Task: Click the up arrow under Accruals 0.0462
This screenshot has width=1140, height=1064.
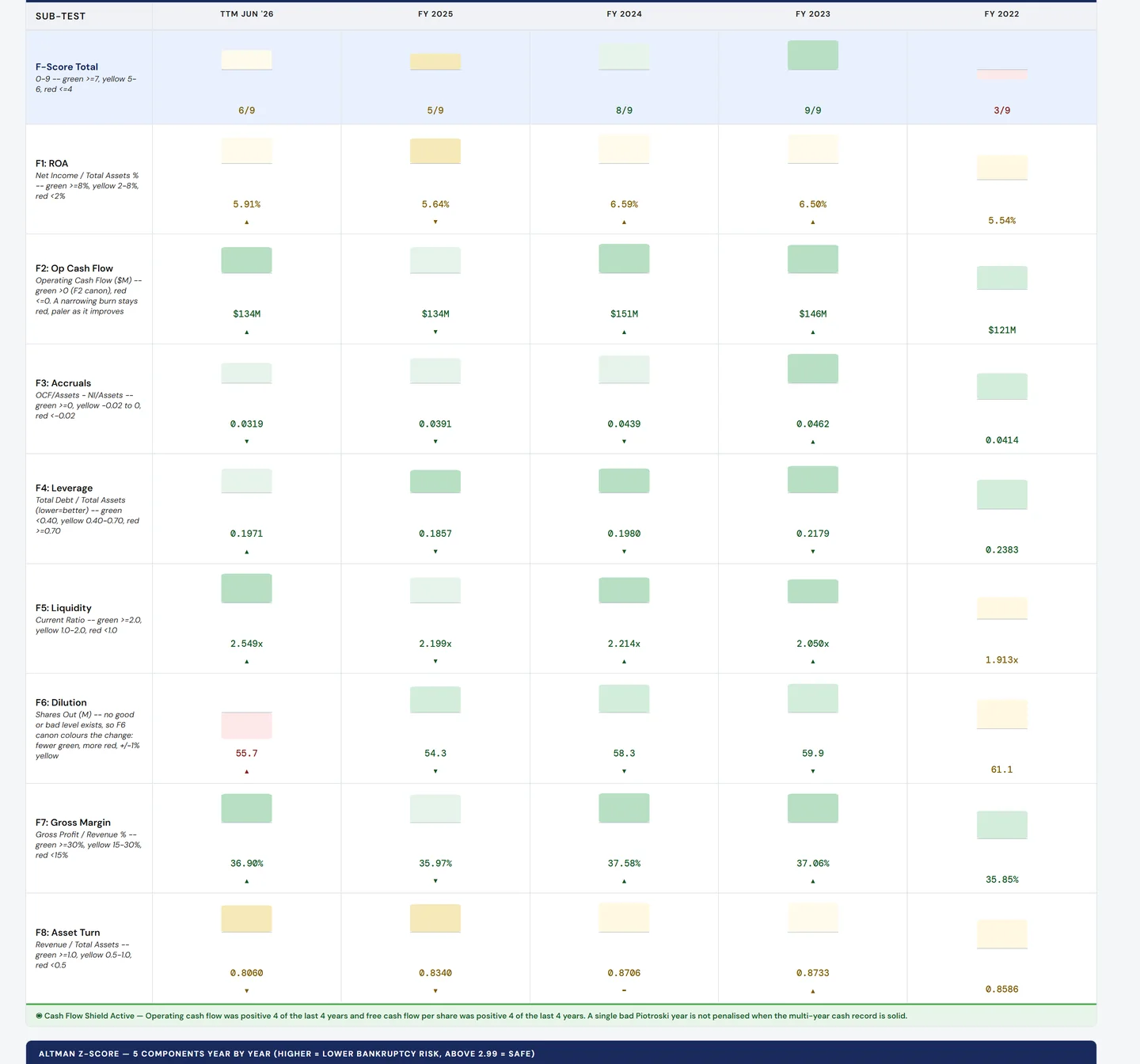Action: 813,442
